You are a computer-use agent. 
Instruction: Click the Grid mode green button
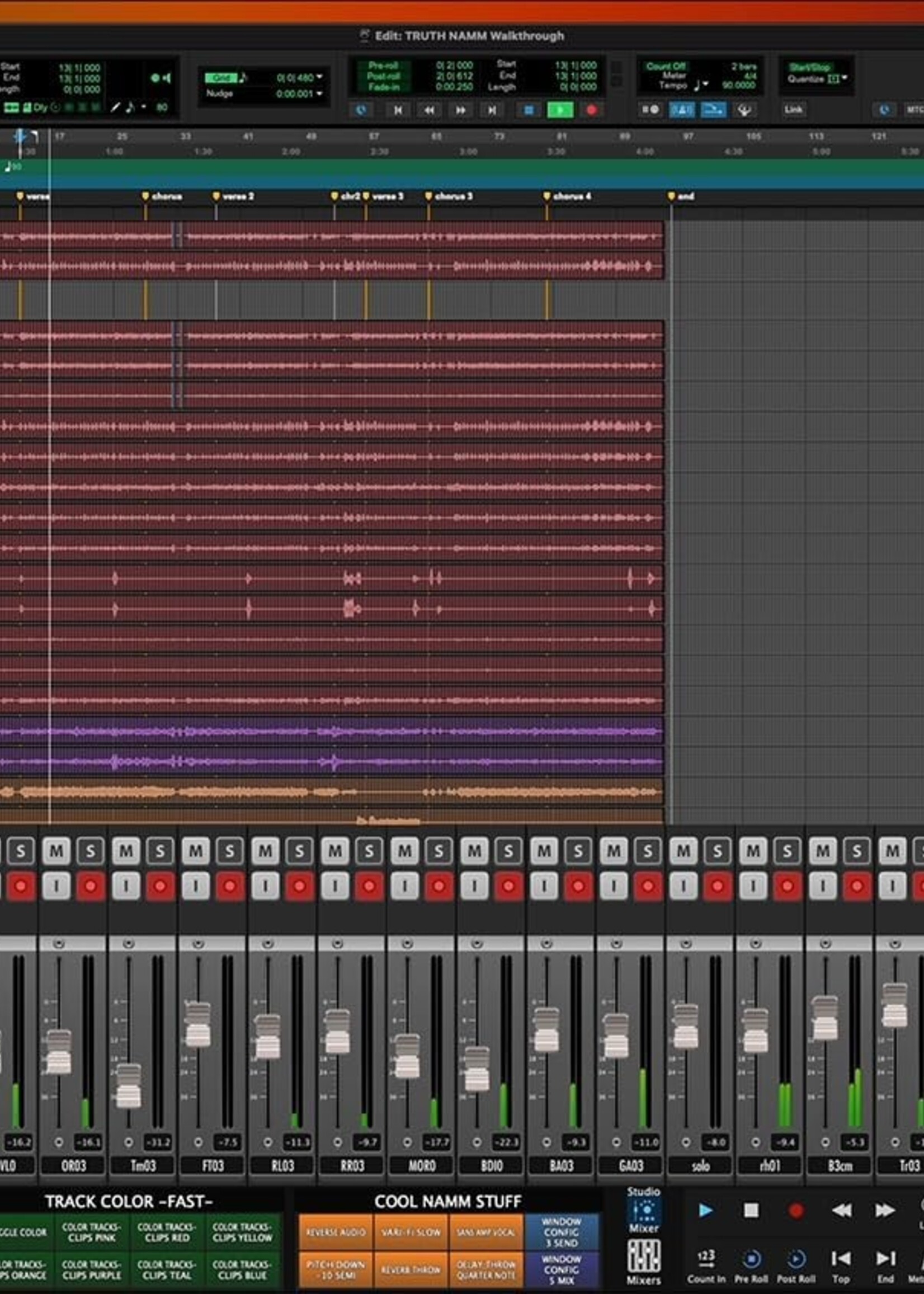click(221, 77)
